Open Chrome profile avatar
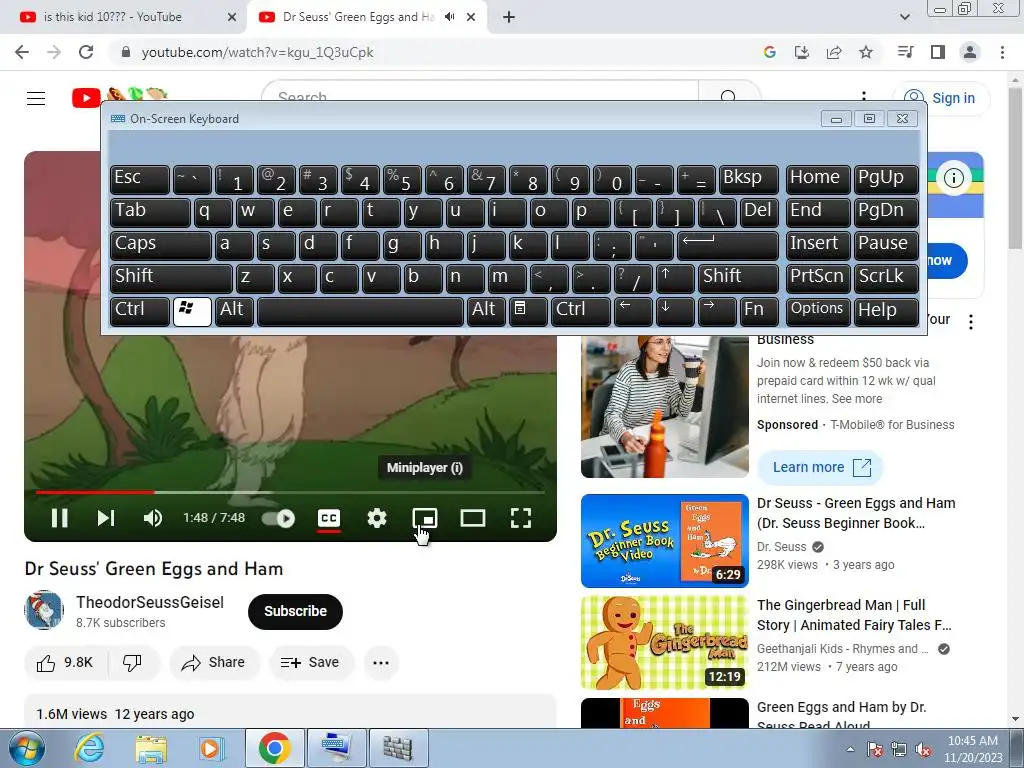The height and width of the screenshot is (768, 1024). coord(970,52)
